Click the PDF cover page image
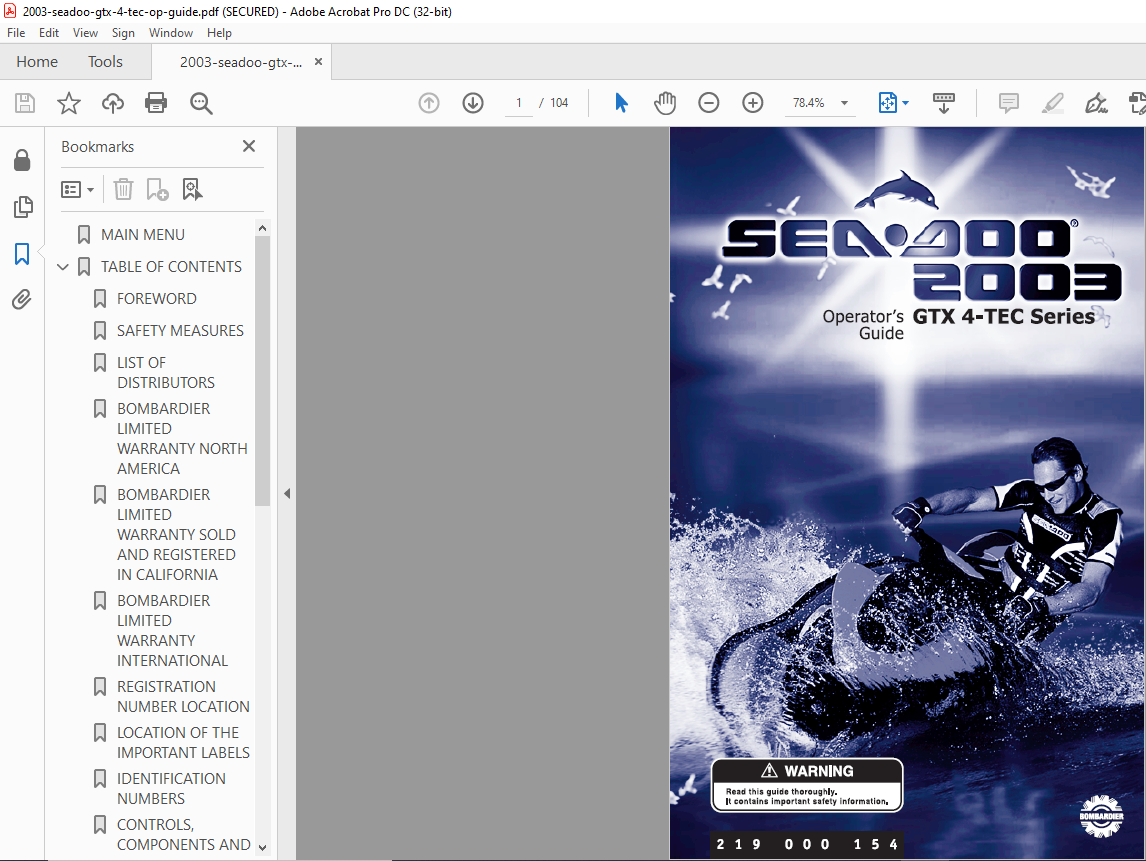This screenshot has width=1146, height=861. [x=907, y=493]
